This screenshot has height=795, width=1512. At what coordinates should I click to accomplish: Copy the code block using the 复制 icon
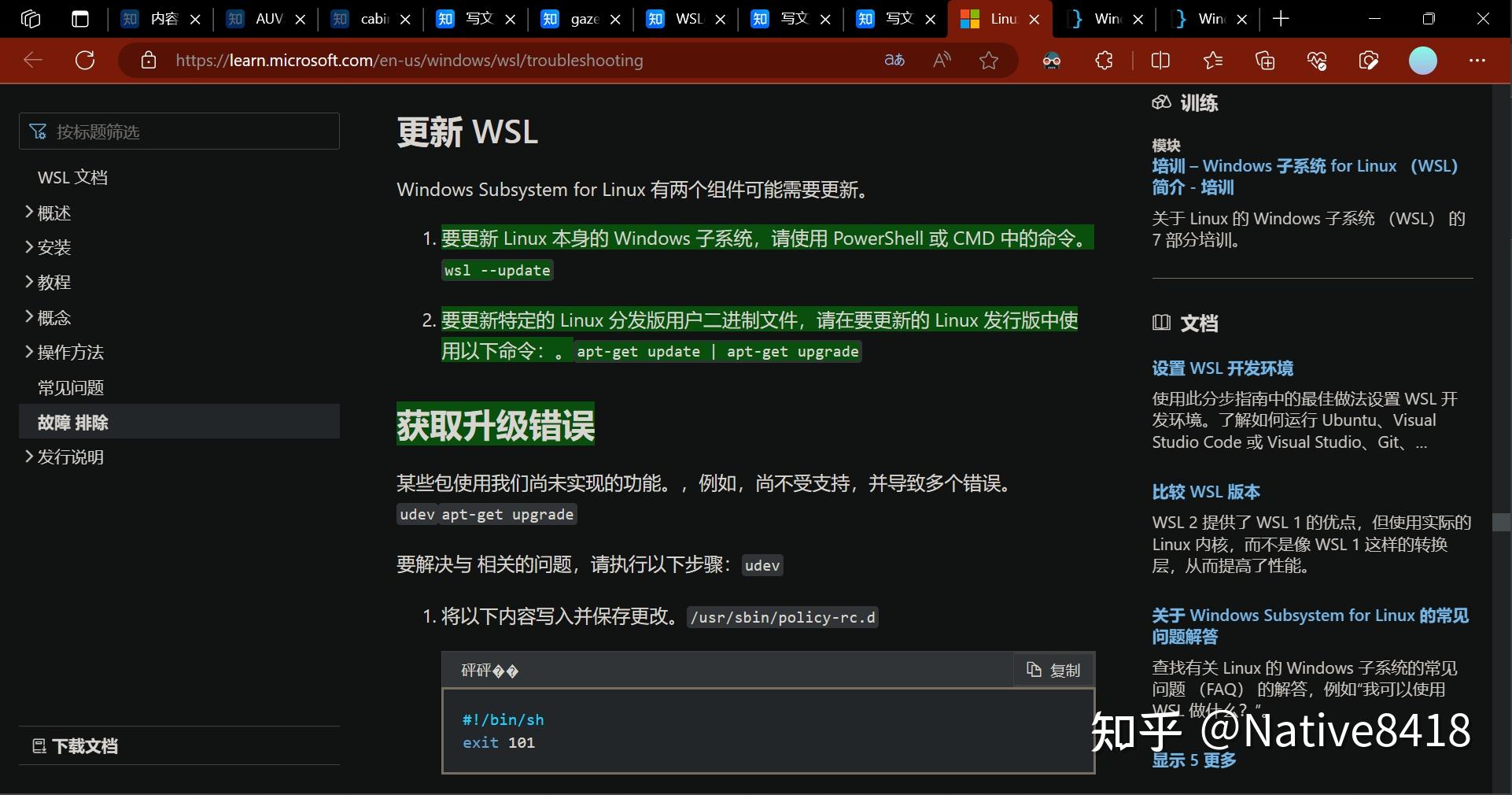click(1053, 670)
